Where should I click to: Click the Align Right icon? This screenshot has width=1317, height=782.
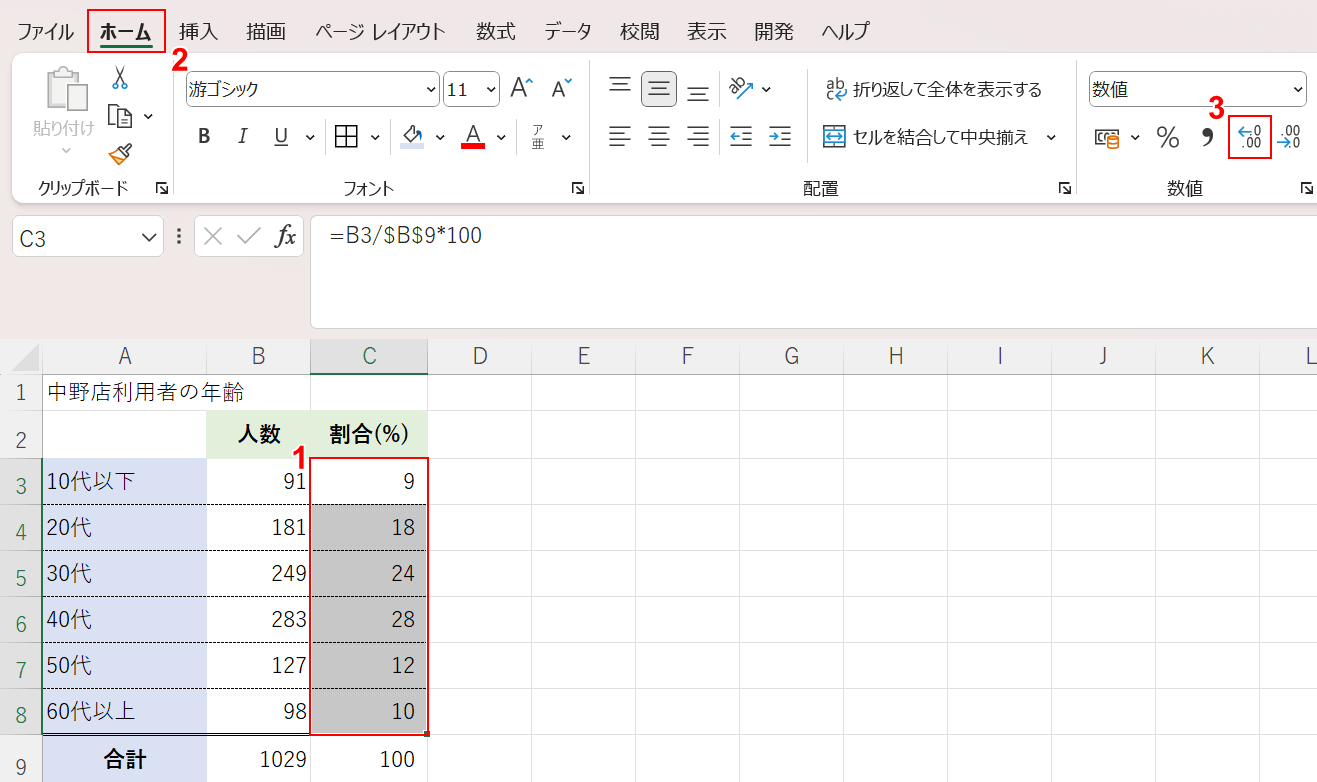tap(698, 136)
